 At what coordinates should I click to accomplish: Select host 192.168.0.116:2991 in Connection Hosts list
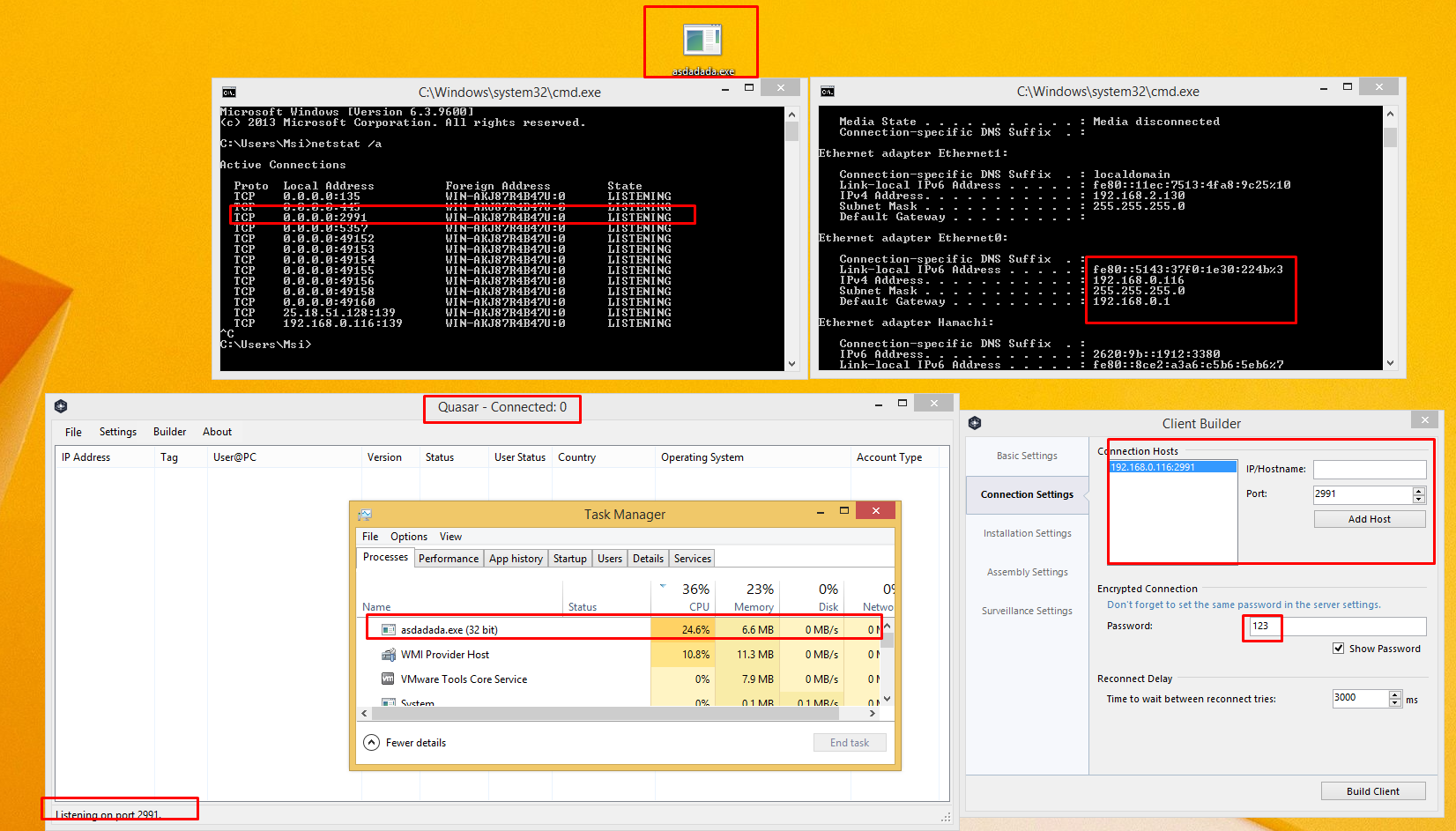[x=1172, y=467]
